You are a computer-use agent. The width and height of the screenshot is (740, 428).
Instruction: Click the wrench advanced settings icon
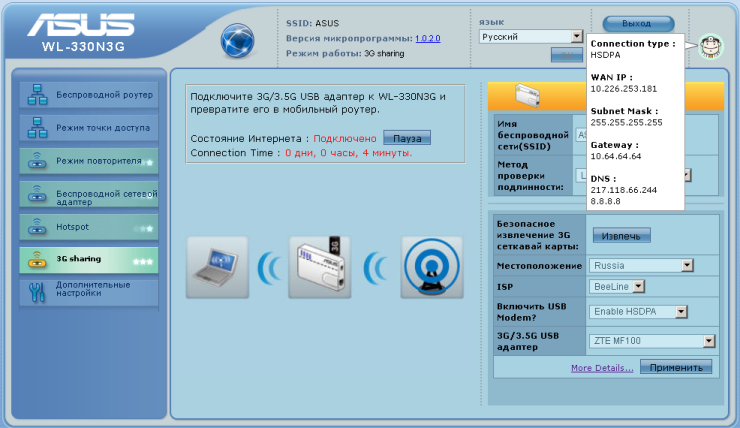point(37,293)
